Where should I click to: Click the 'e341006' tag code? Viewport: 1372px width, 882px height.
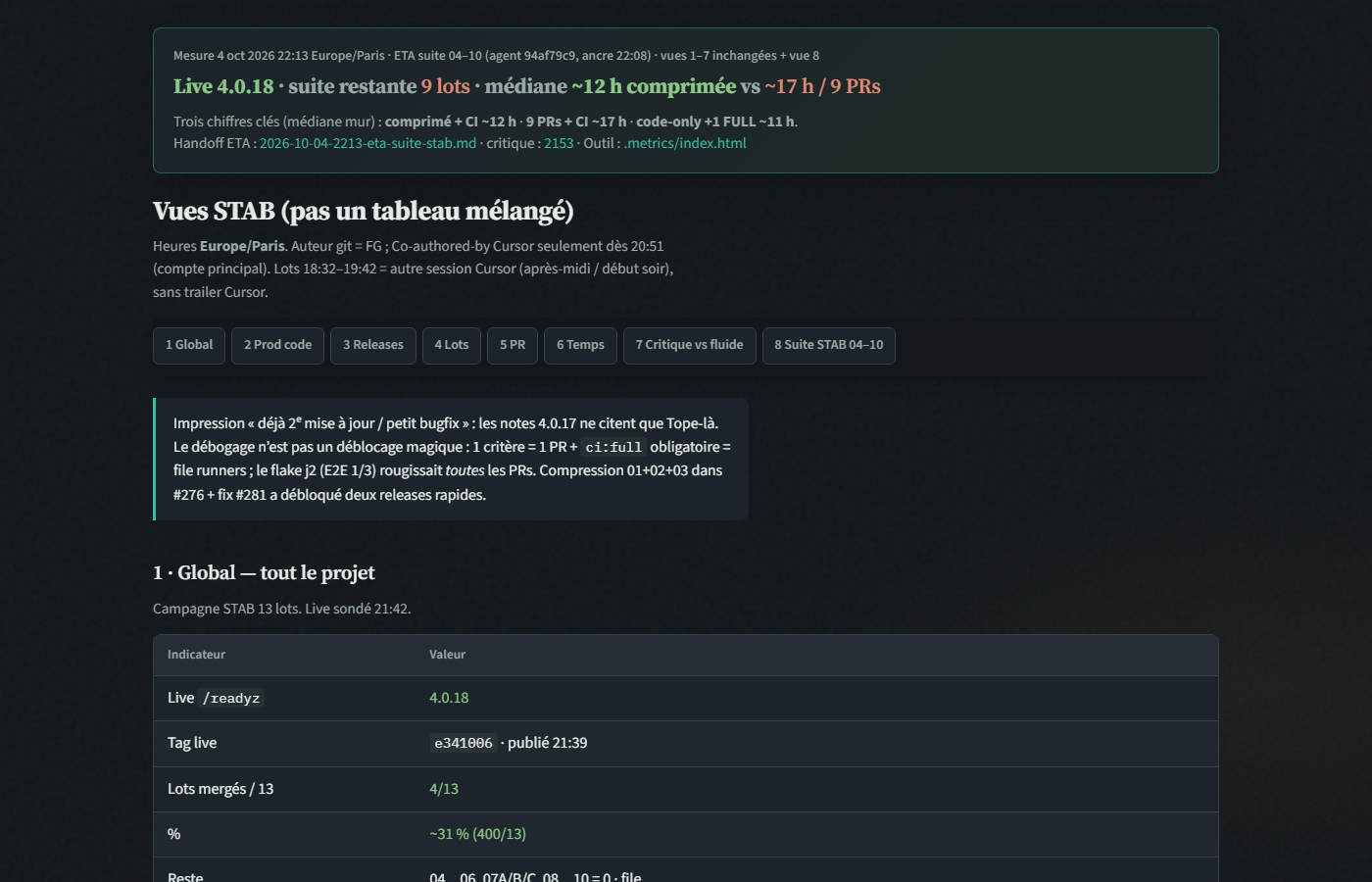coord(464,743)
